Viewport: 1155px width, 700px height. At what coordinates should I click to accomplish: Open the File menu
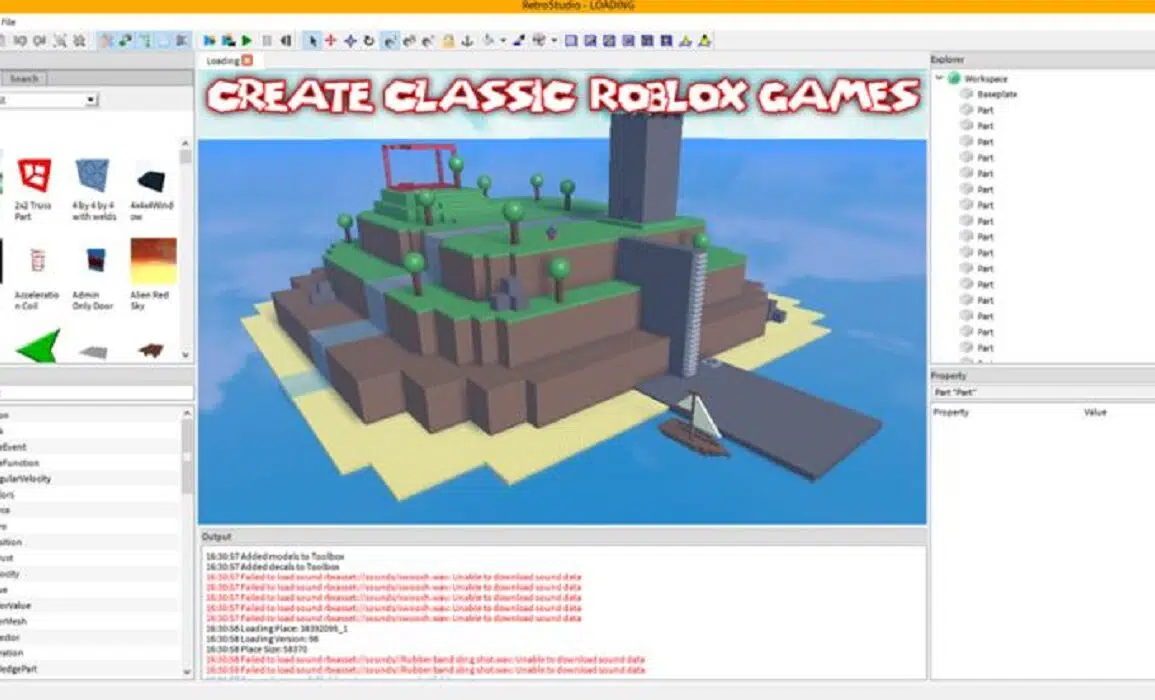8,22
